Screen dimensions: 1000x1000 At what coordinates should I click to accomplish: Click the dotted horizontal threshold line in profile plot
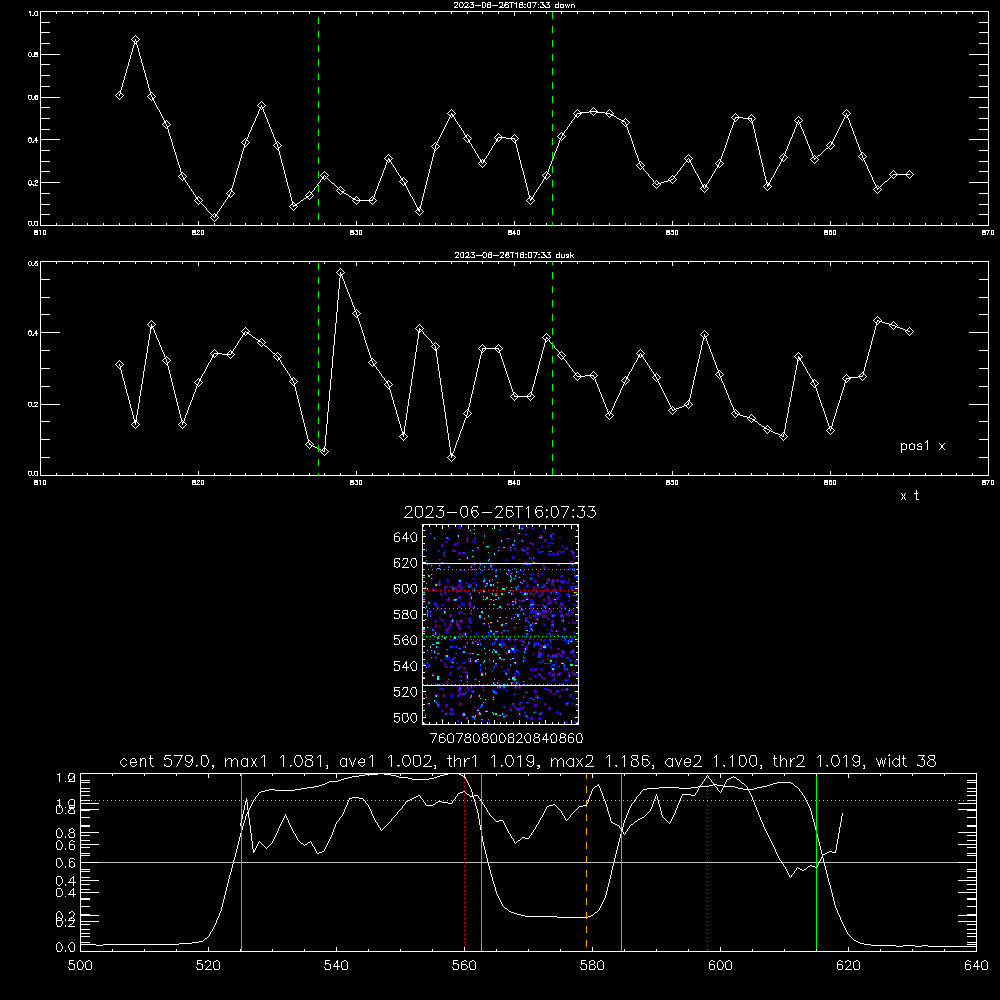[x=528, y=800]
